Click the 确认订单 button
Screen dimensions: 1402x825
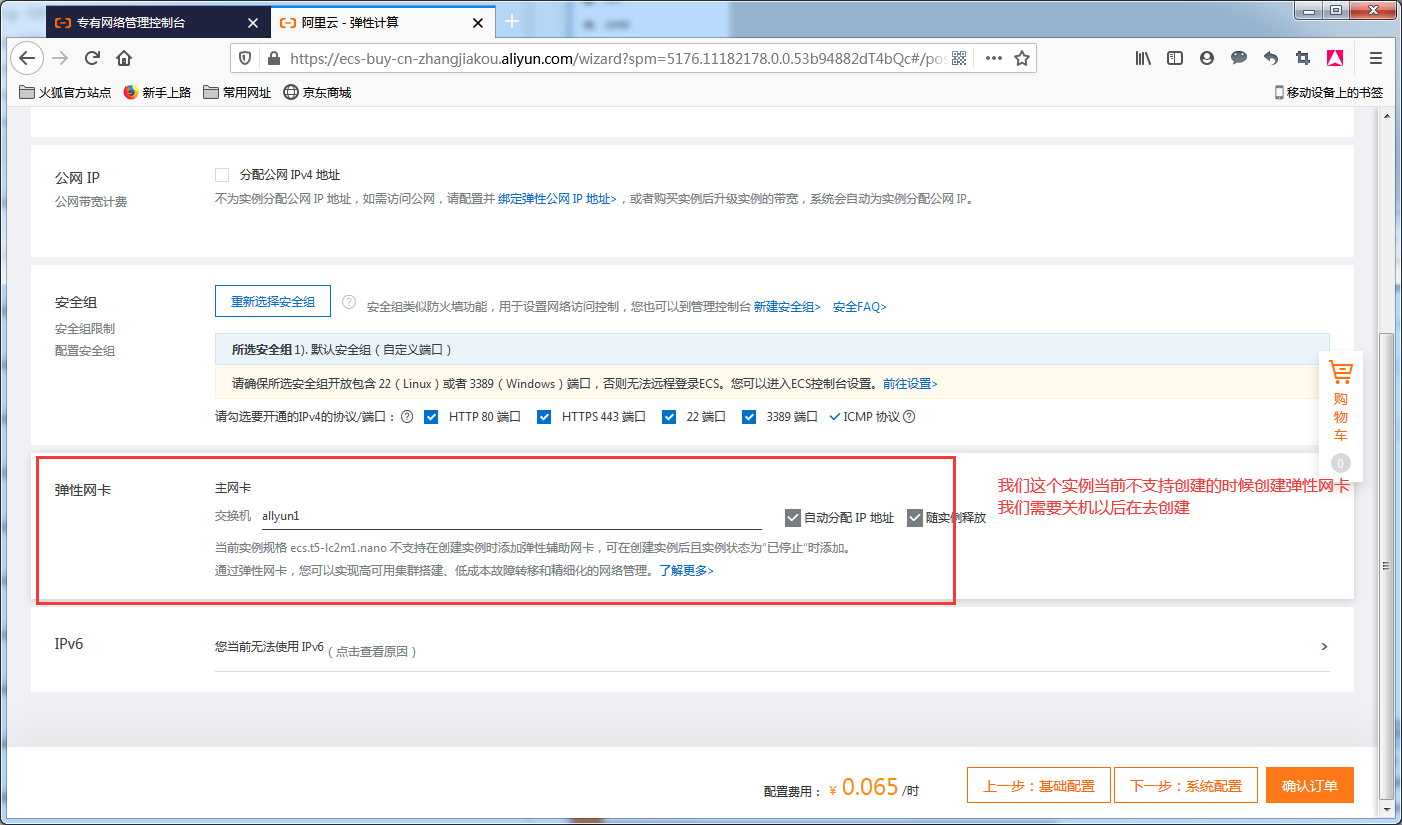pyautogui.click(x=1310, y=785)
